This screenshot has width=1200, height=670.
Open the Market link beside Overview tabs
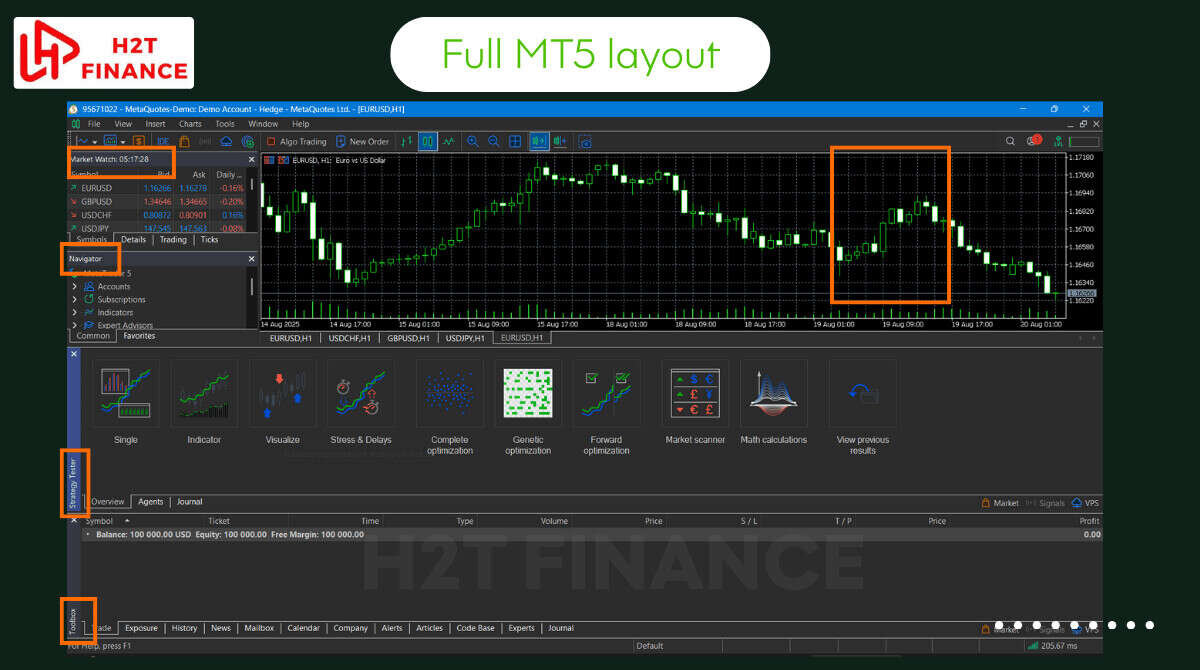(1000, 503)
